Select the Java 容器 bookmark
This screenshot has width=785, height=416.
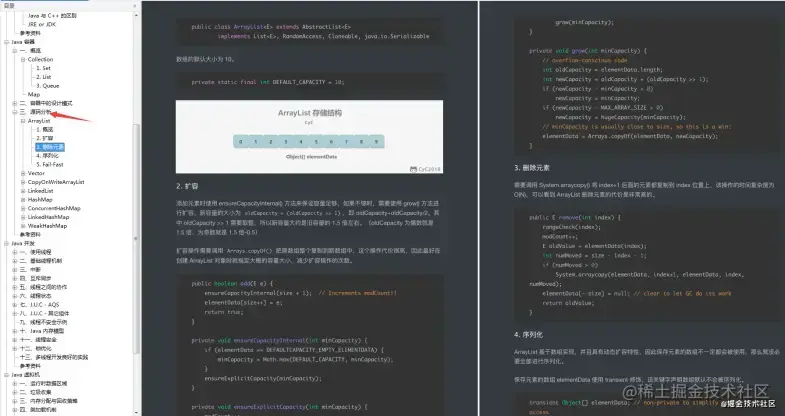[x=23, y=42]
